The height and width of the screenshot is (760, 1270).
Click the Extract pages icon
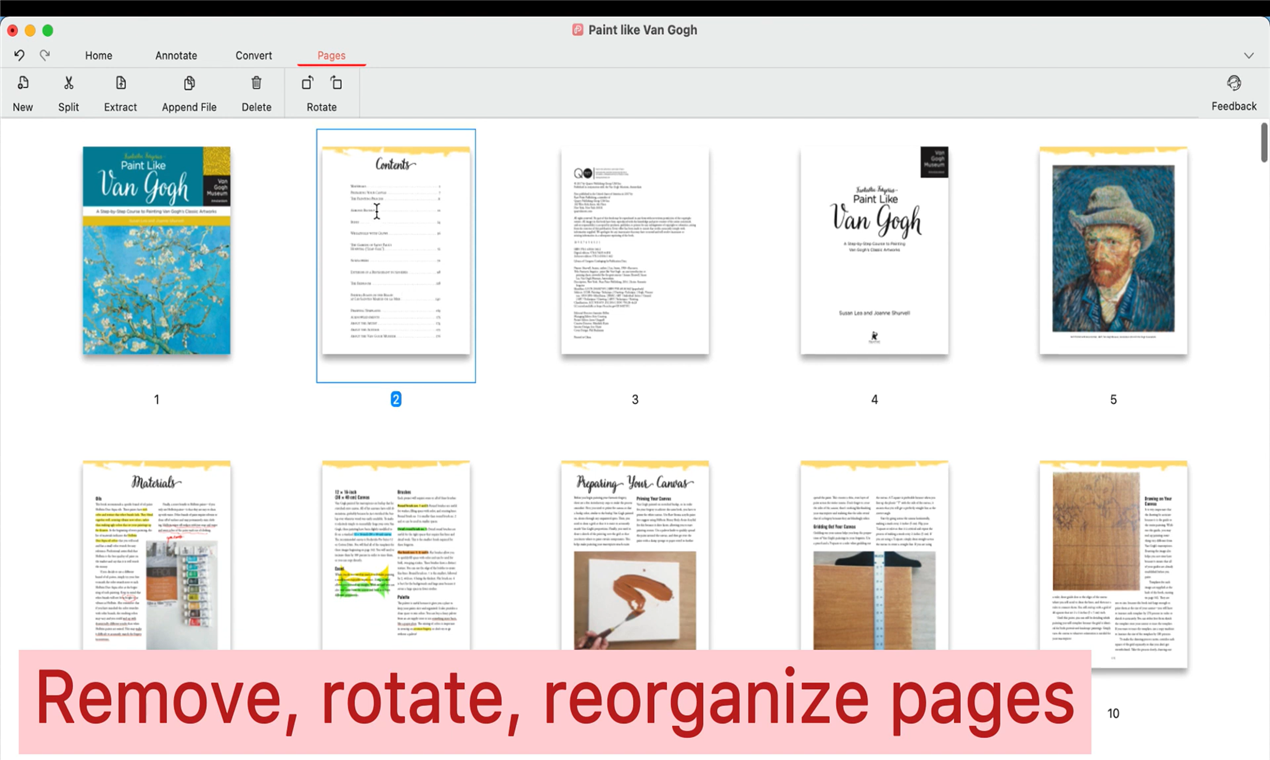121,83
